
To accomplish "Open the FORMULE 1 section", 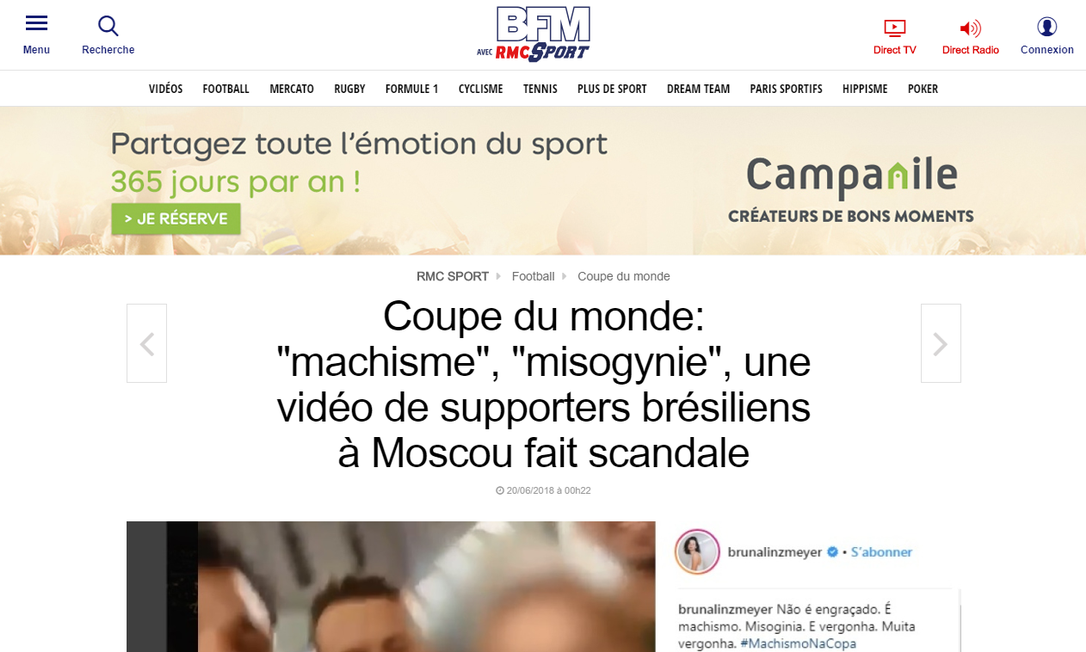I will coord(411,89).
